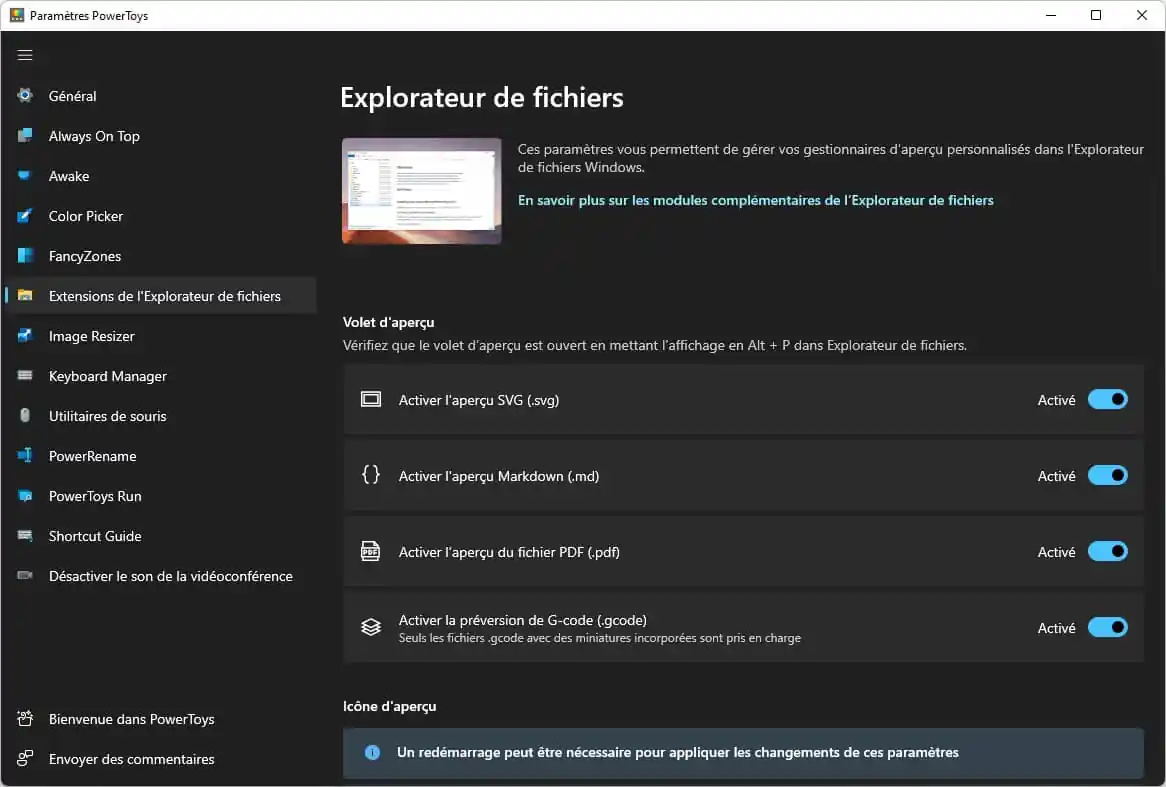Click the Activer la préversion de G-code label
This screenshot has height=787, width=1166.
tap(523, 620)
